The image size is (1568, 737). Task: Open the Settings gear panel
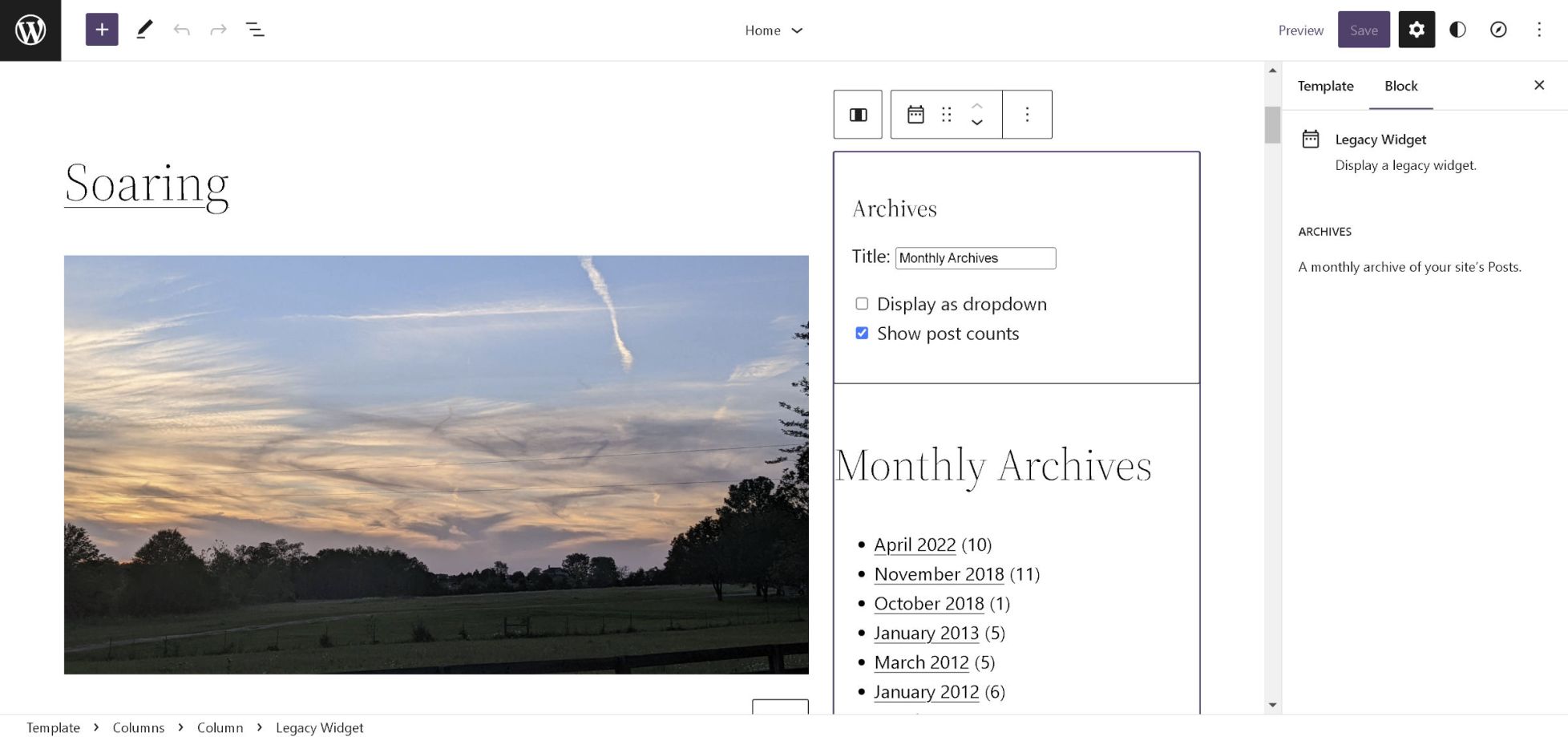(1416, 30)
